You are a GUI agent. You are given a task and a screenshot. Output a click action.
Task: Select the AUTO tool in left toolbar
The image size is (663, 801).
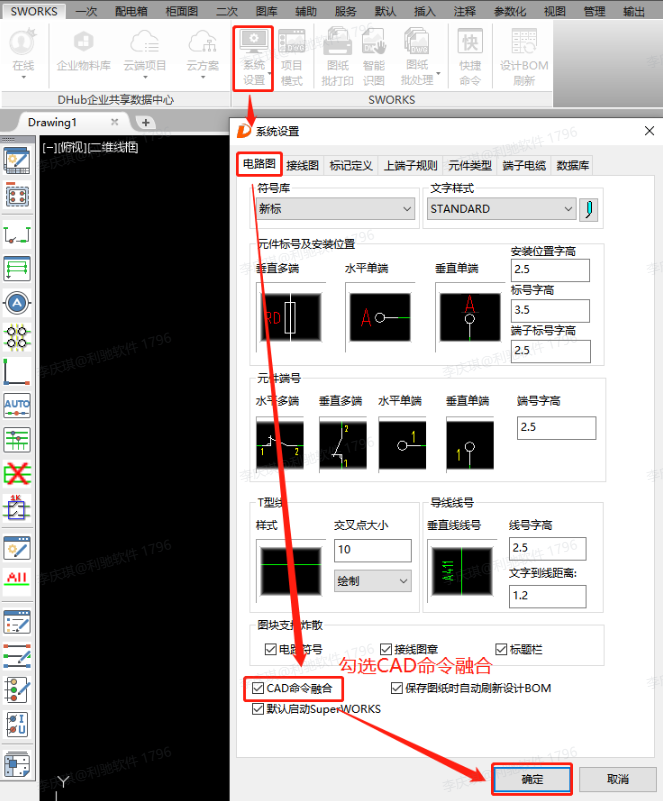click(17, 405)
